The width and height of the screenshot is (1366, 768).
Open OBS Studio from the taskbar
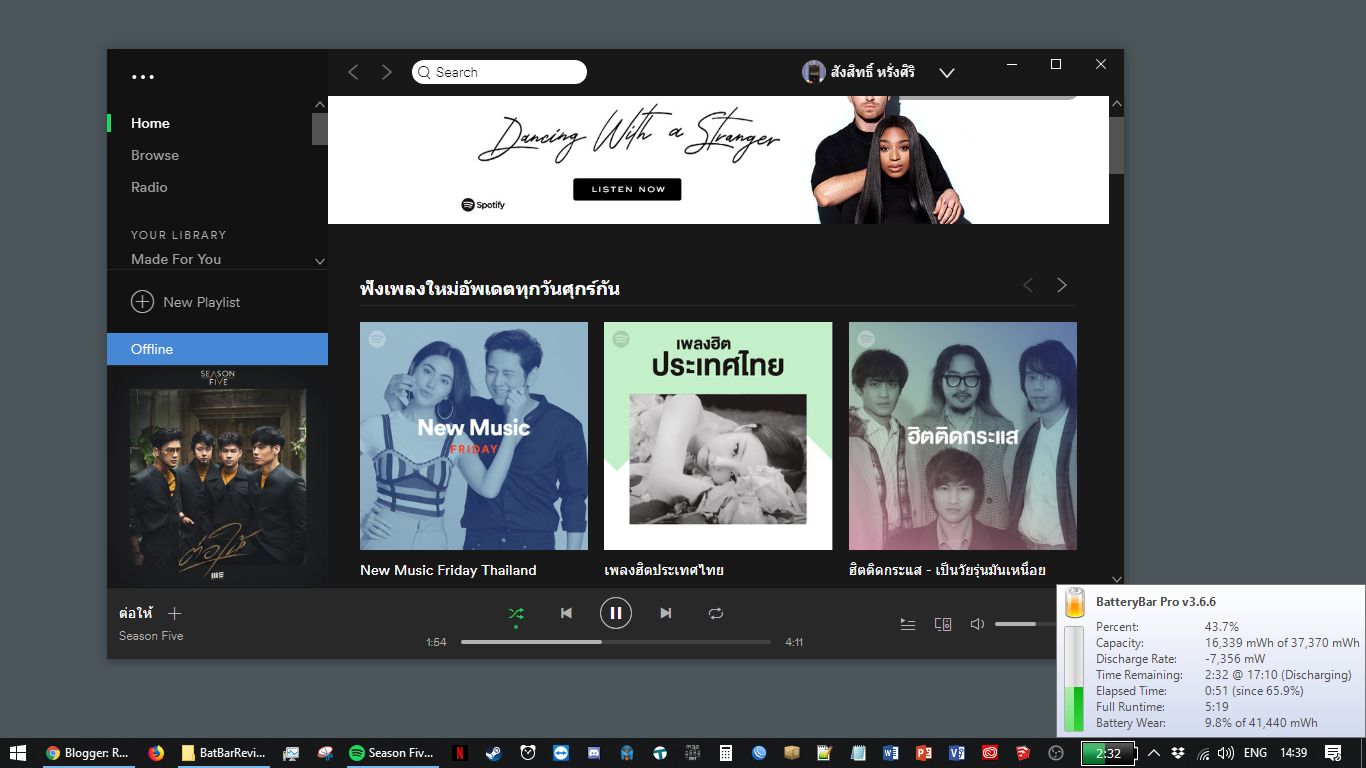tap(1056, 753)
